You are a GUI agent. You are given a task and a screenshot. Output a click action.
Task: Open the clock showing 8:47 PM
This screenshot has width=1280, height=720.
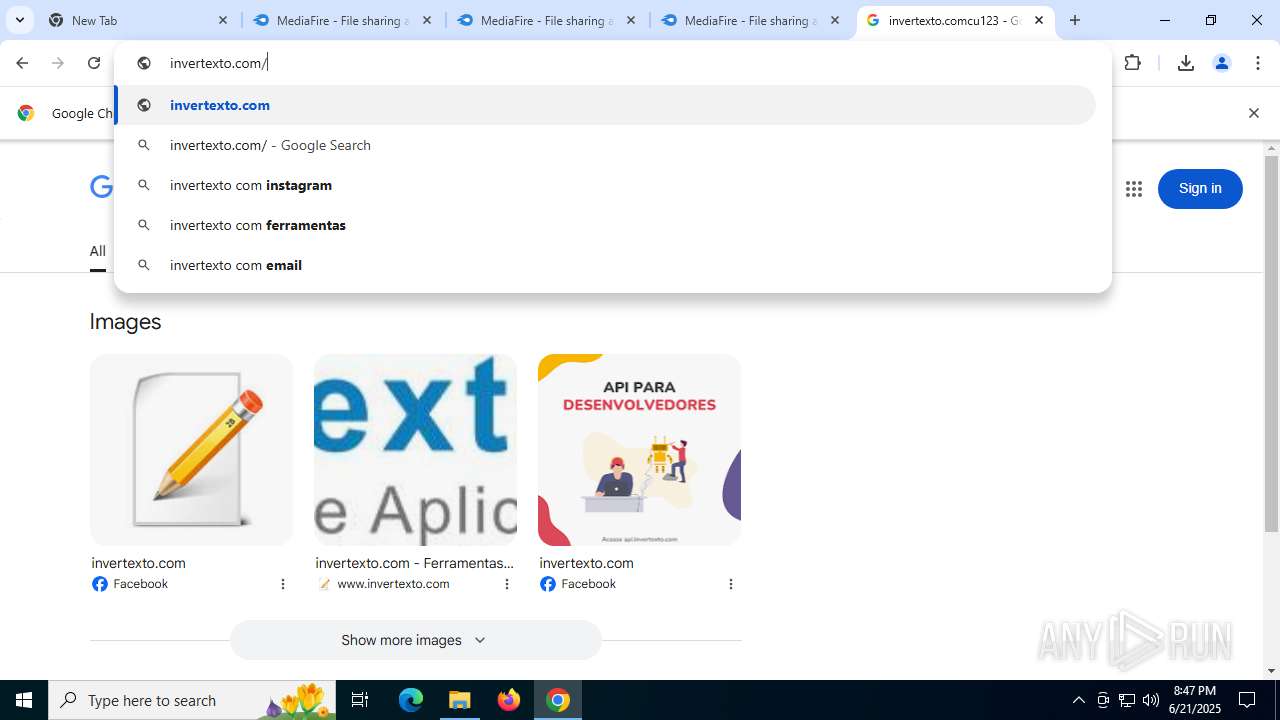(1196, 700)
